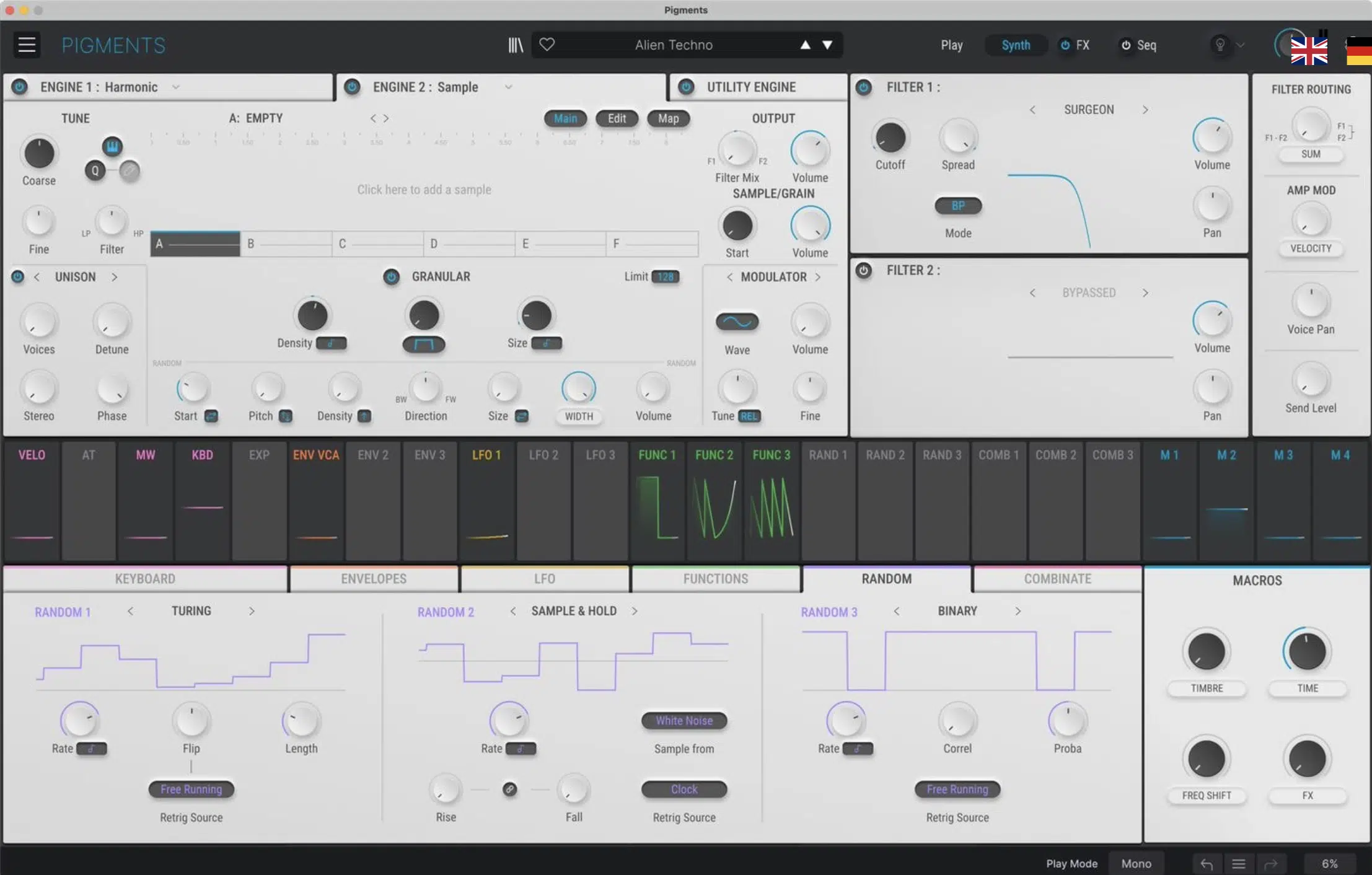Click the Wave shape icon in Modulator
Screen dimensions: 1372x875
[737, 322]
